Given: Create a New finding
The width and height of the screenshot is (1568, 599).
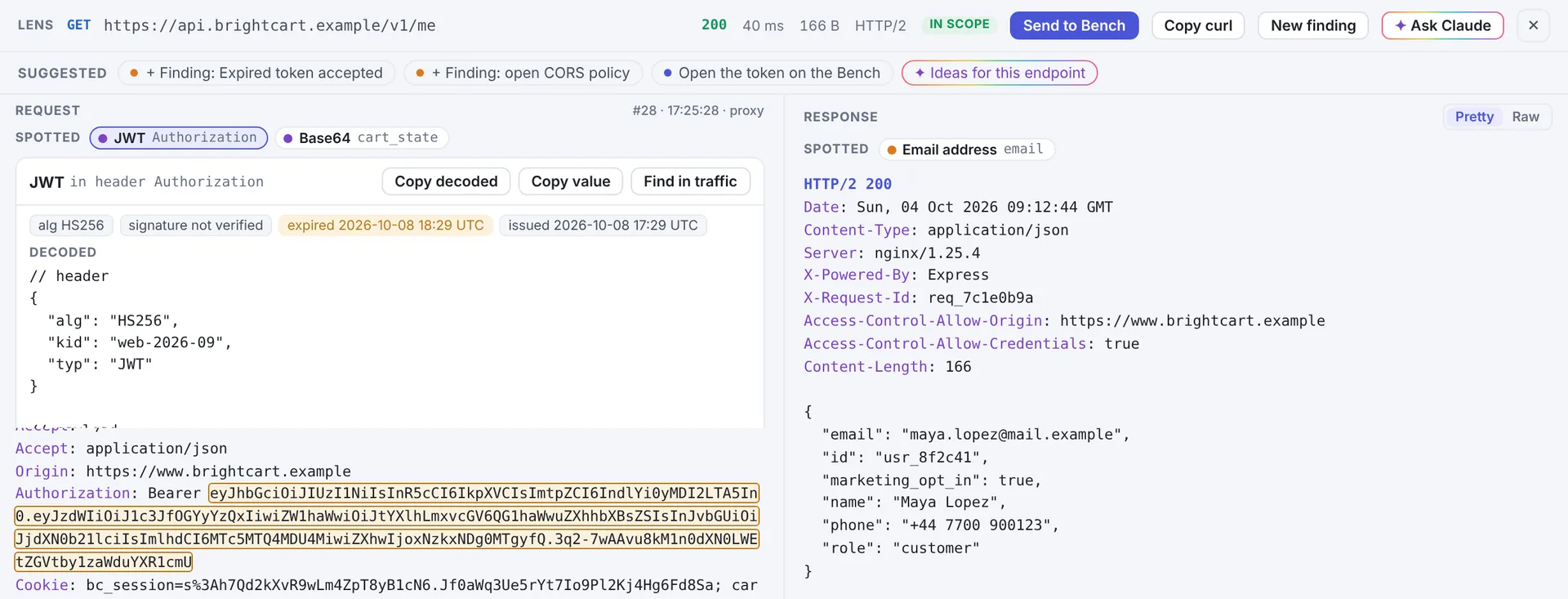Looking at the screenshot, I should pyautogui.click(x=1313, y=25).
